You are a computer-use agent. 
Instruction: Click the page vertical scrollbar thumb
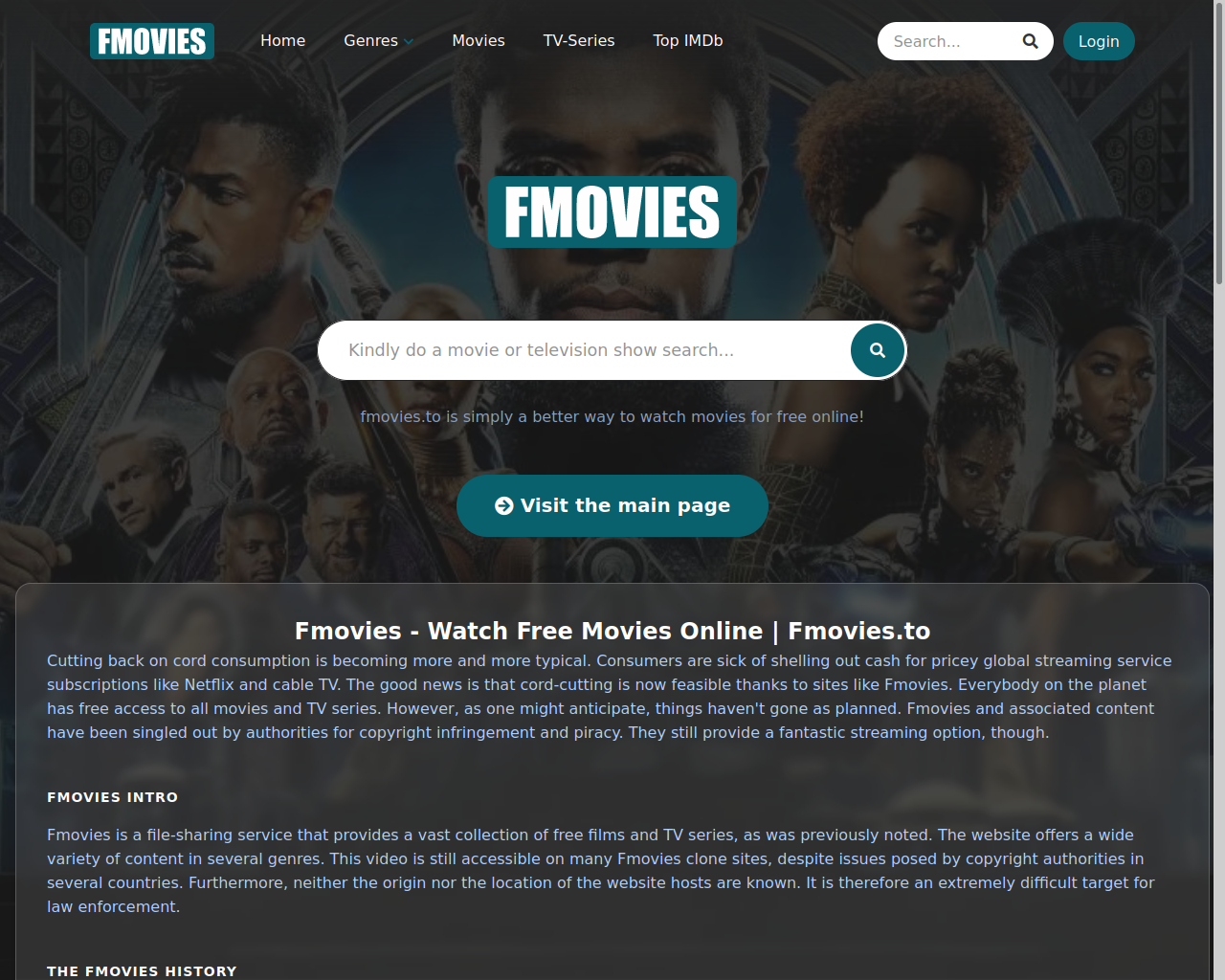click(x=1219, y=144)
